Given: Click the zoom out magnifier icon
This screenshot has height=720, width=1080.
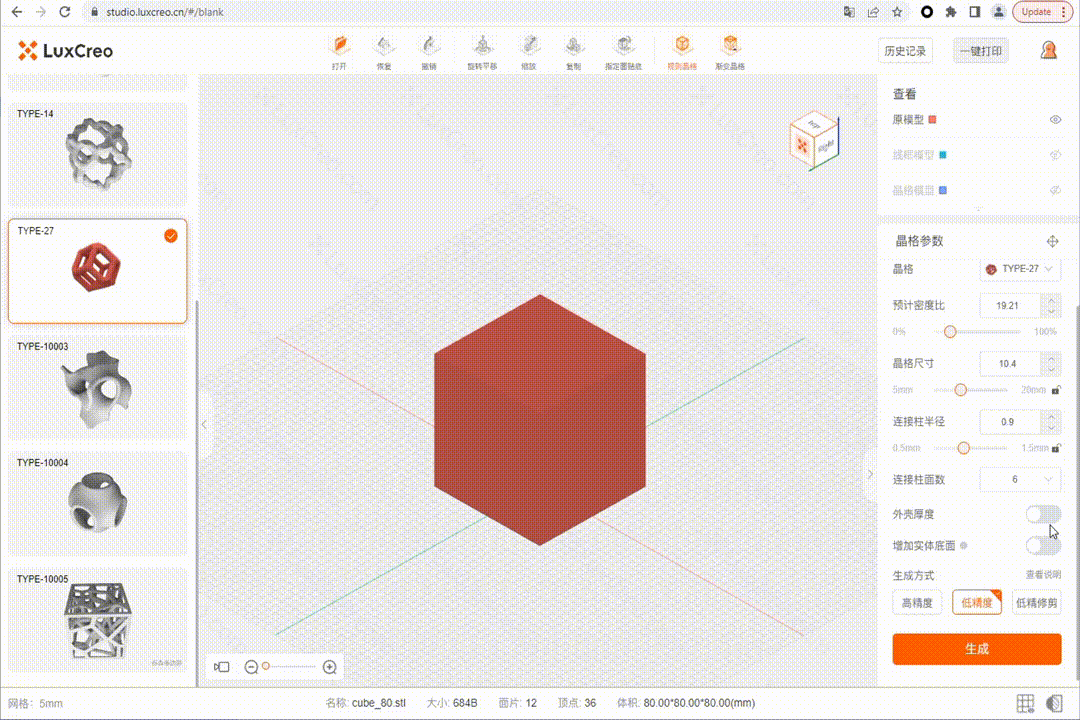Looking at the screenshot, I should tap(251, 667).
